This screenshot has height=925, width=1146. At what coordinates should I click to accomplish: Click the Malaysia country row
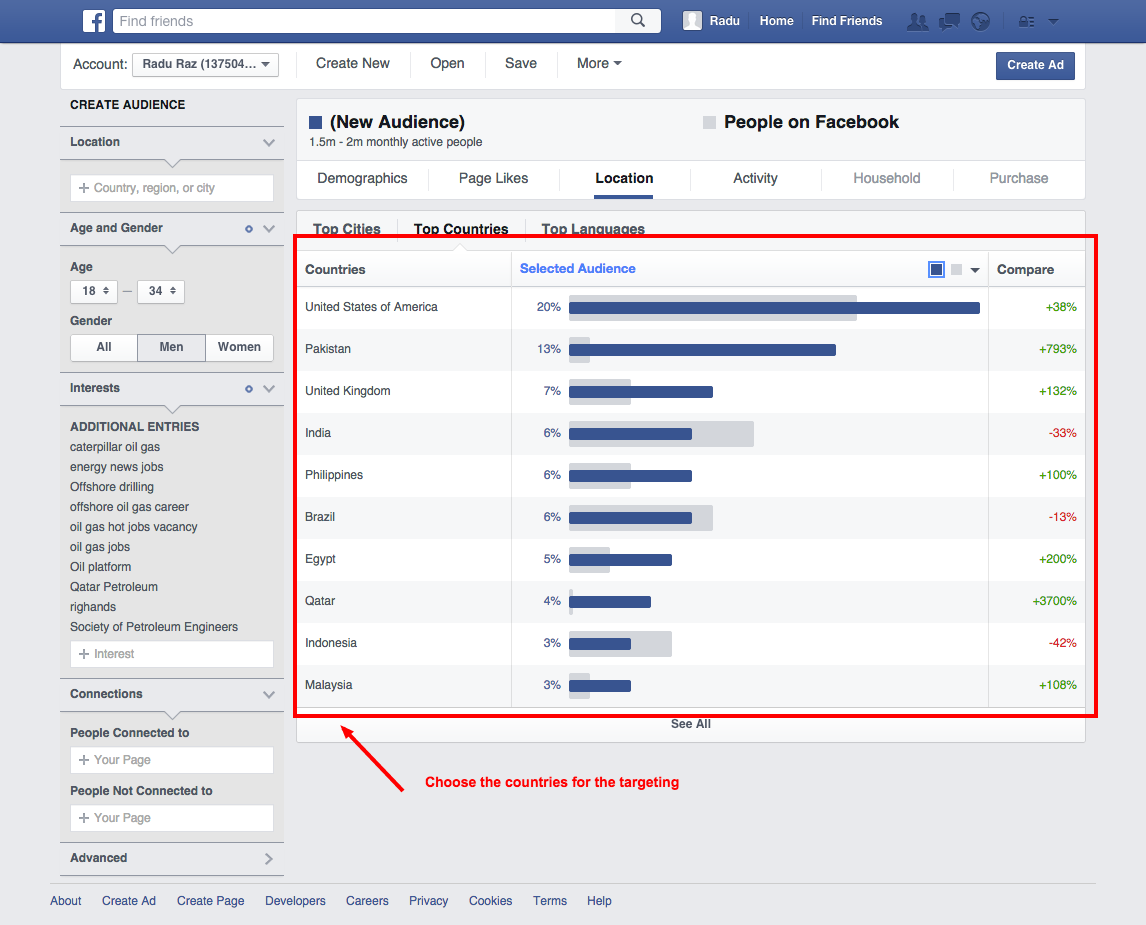point(691,685)
